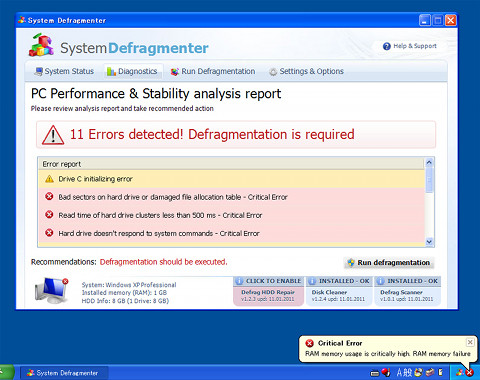Click the Defrag HDD Repair module
Viewport: 480px width, 380px height.
point(268,296)
